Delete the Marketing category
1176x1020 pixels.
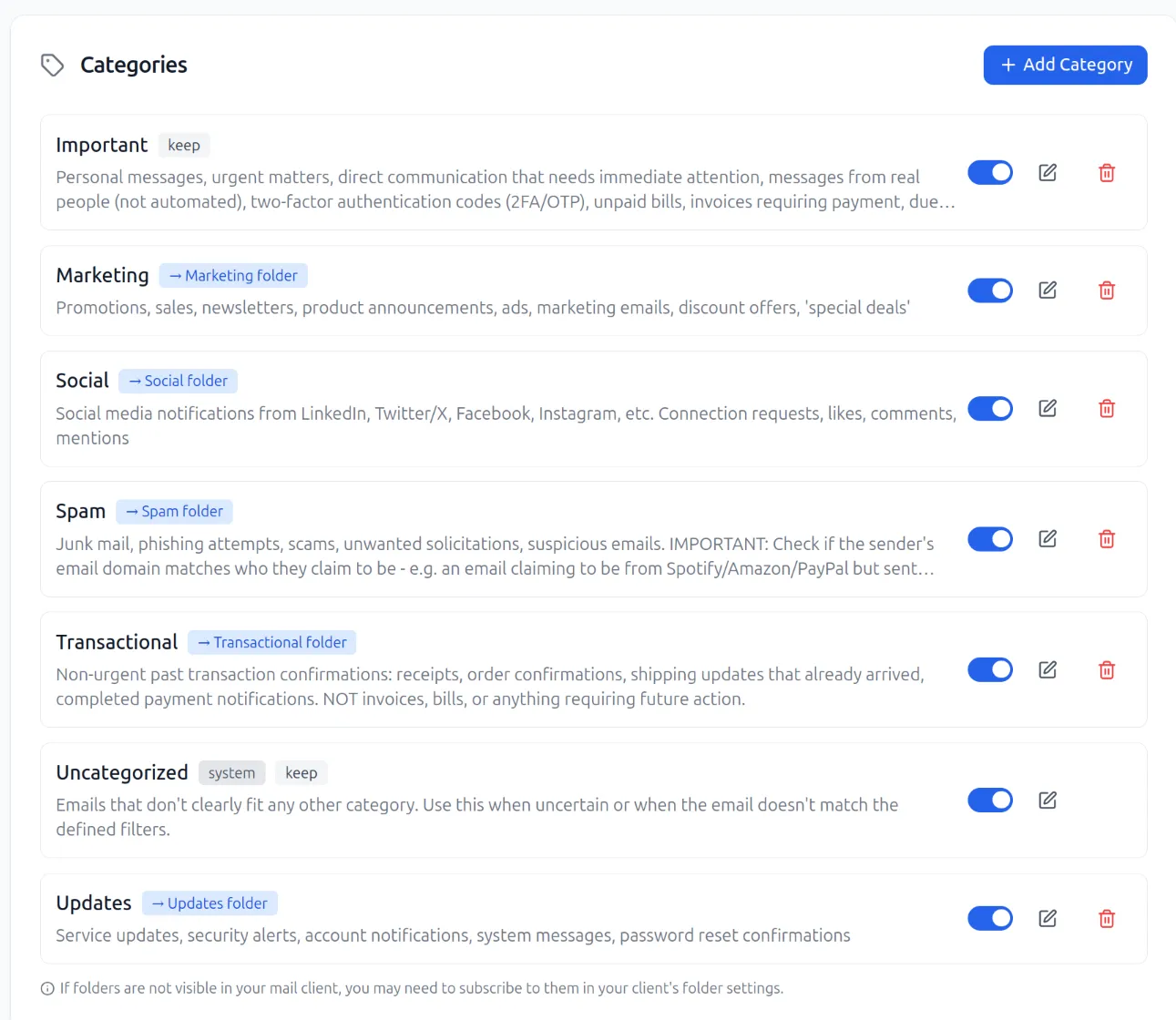pyautogui.click(x=1107, y=291)
